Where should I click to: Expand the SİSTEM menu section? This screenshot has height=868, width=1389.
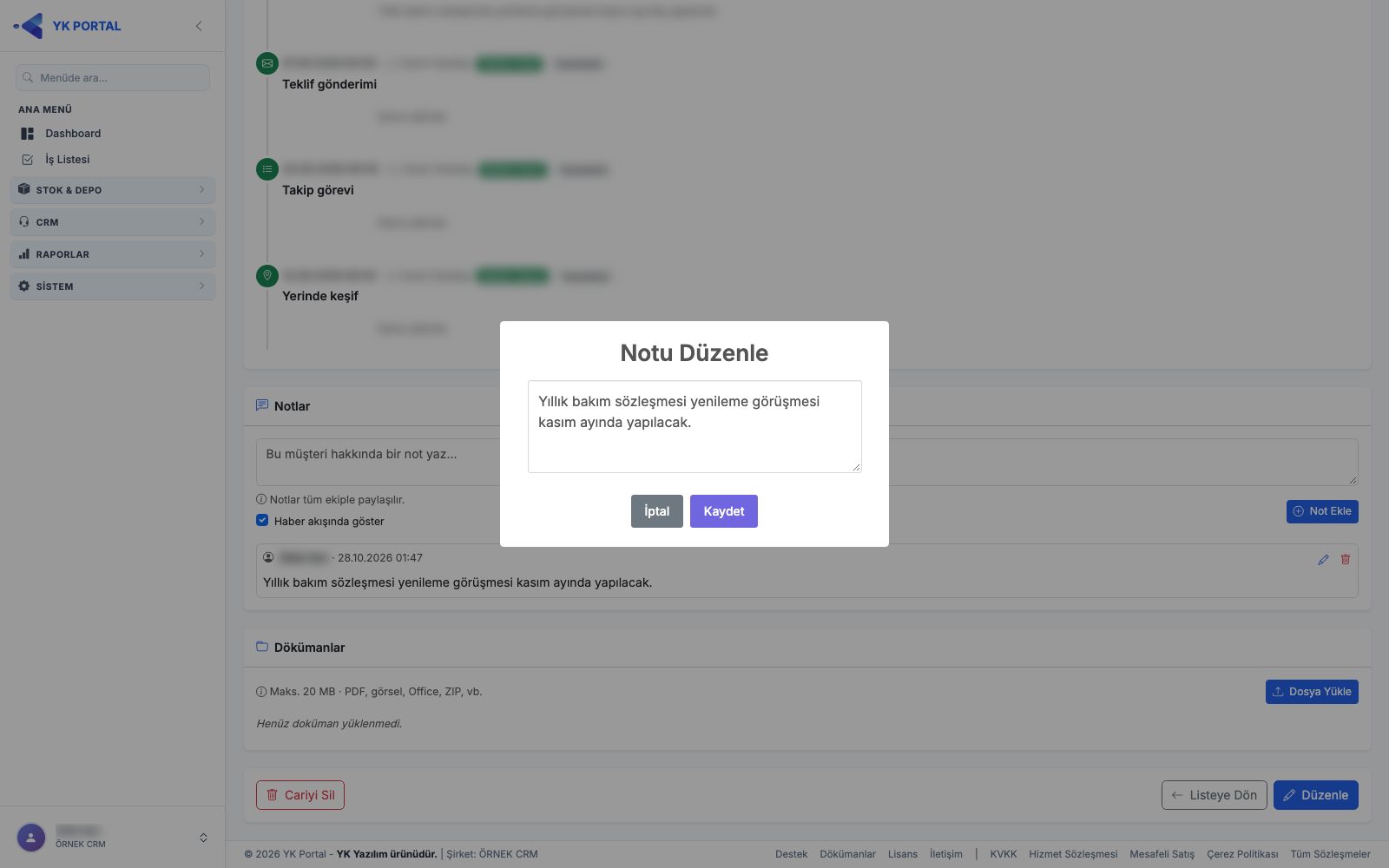[x=113, y=286]
